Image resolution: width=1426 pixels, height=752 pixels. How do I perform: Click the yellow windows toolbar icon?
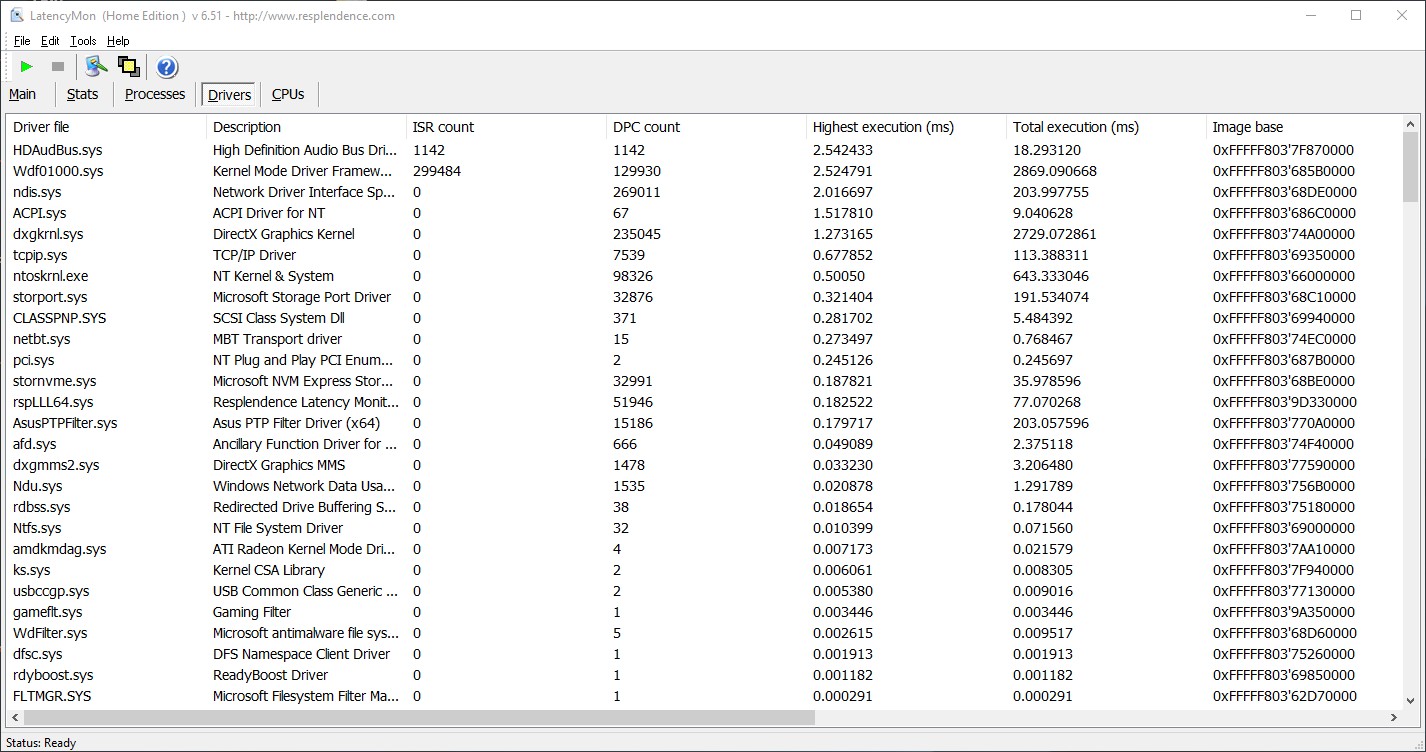pyautogui.click(x=128, y=67)
